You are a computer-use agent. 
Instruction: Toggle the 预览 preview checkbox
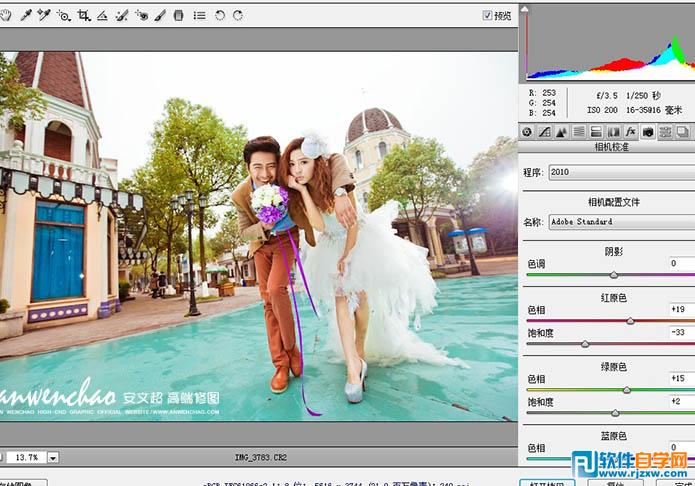pos(488,16)
